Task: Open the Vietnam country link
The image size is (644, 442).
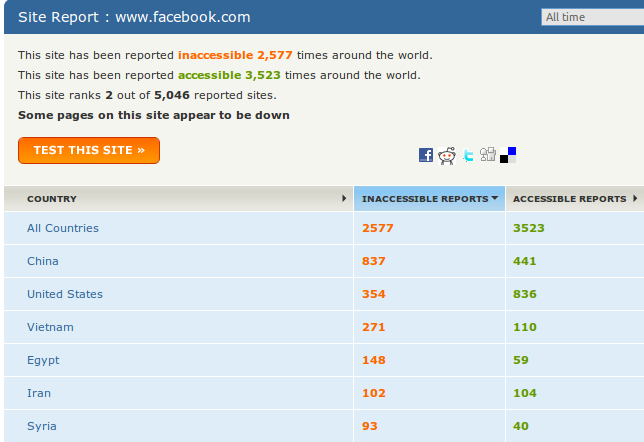Action: pyautogui.click(x=50, y=327)
